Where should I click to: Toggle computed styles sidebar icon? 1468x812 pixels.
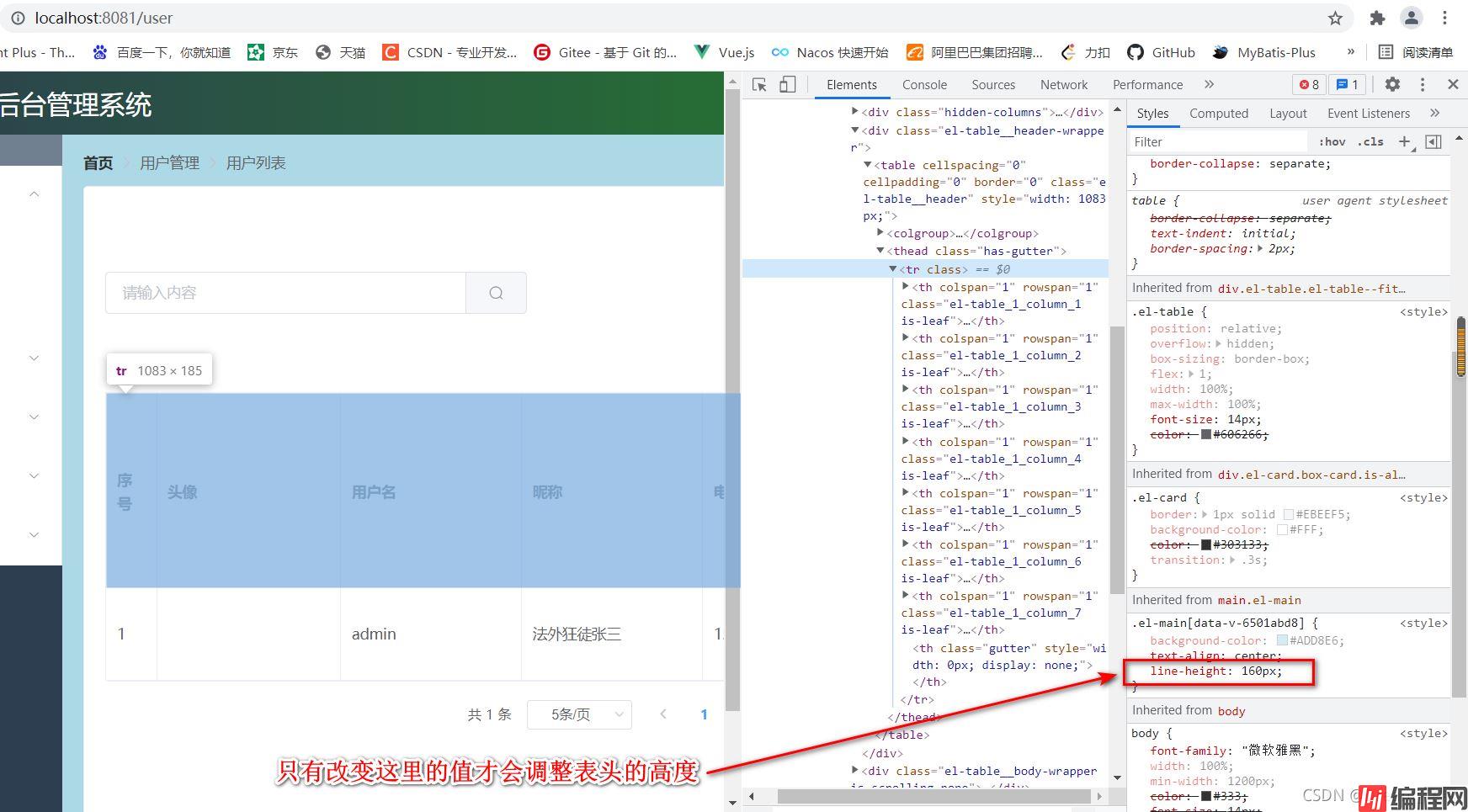[x=1433, y=141]
